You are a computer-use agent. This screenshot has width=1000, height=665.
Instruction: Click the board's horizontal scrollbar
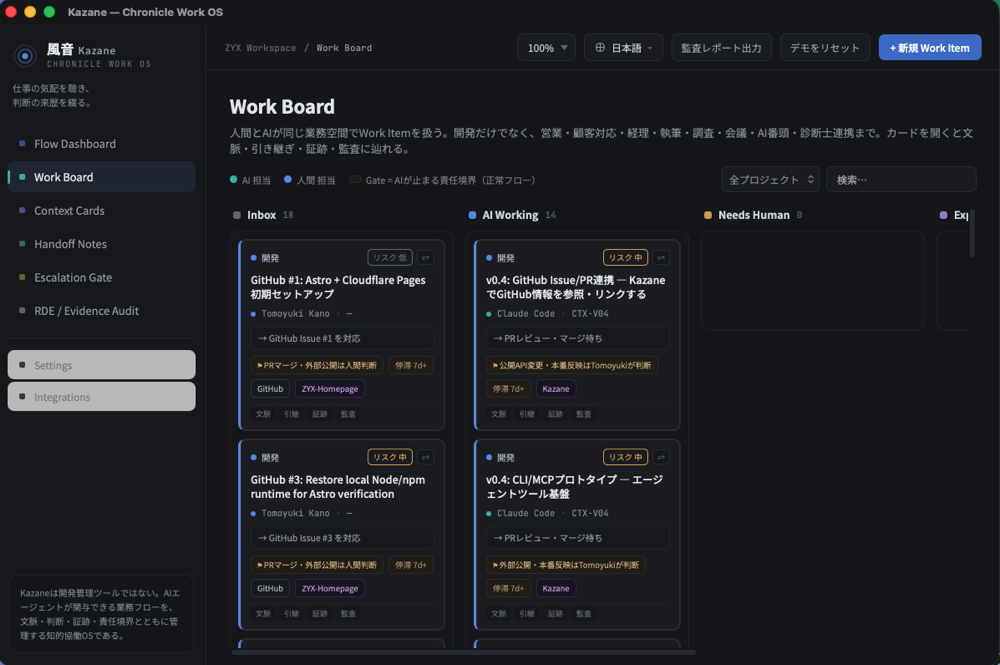click(x=463, y=652)
